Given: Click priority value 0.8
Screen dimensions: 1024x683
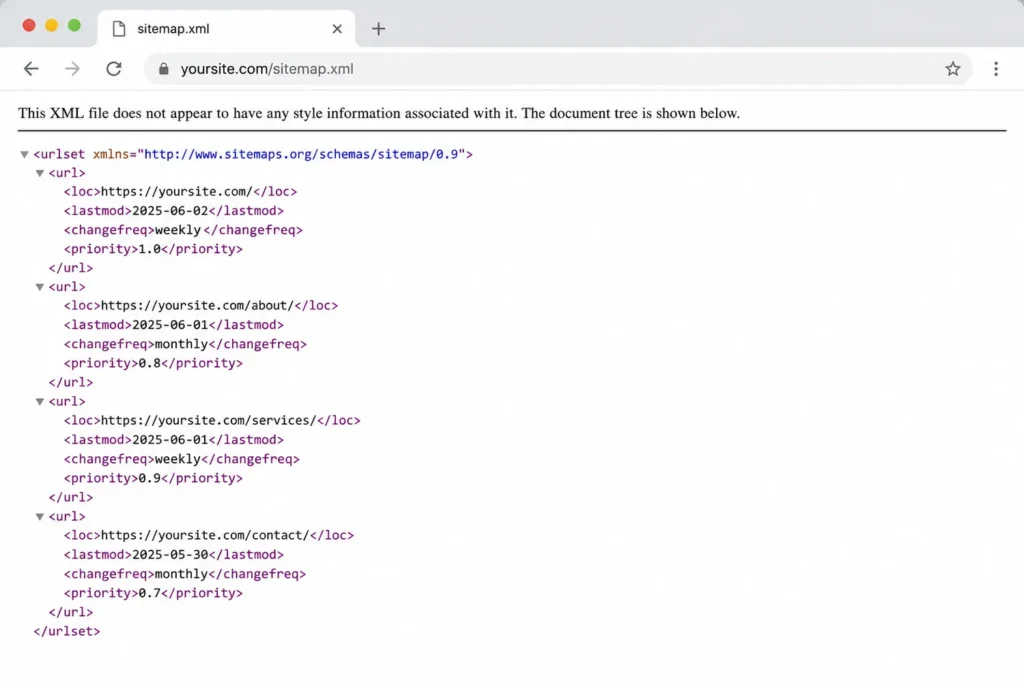Looking at the screenshot, I should tap(150, 363).
